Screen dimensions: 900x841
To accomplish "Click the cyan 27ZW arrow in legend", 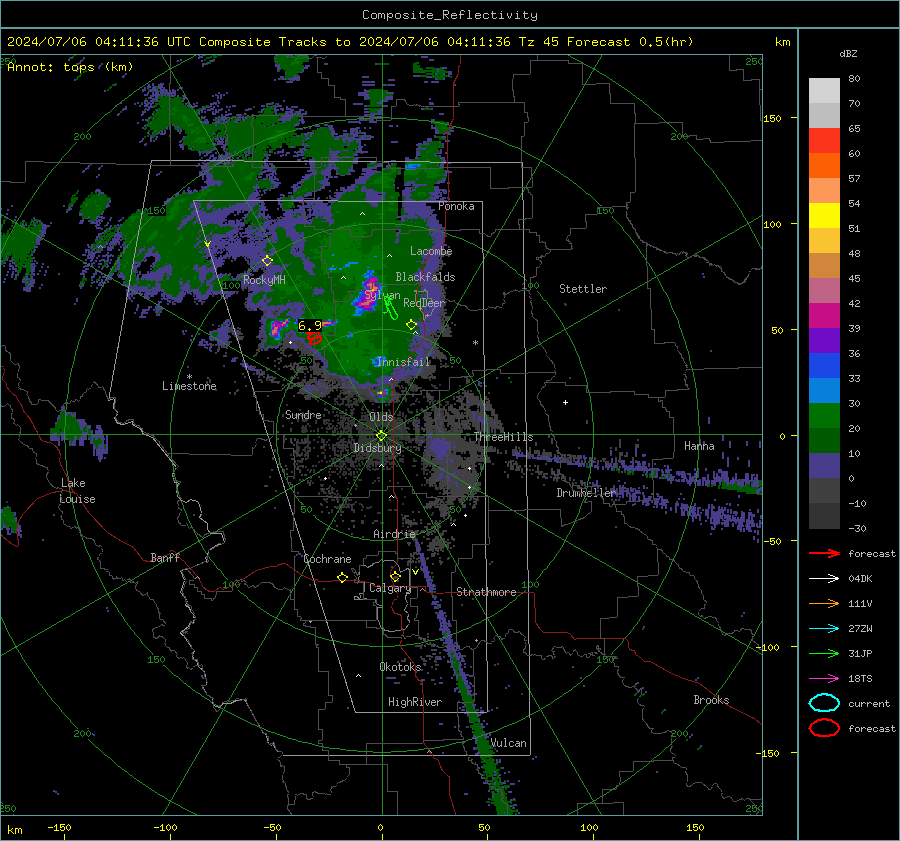I will tap(824, 629).
